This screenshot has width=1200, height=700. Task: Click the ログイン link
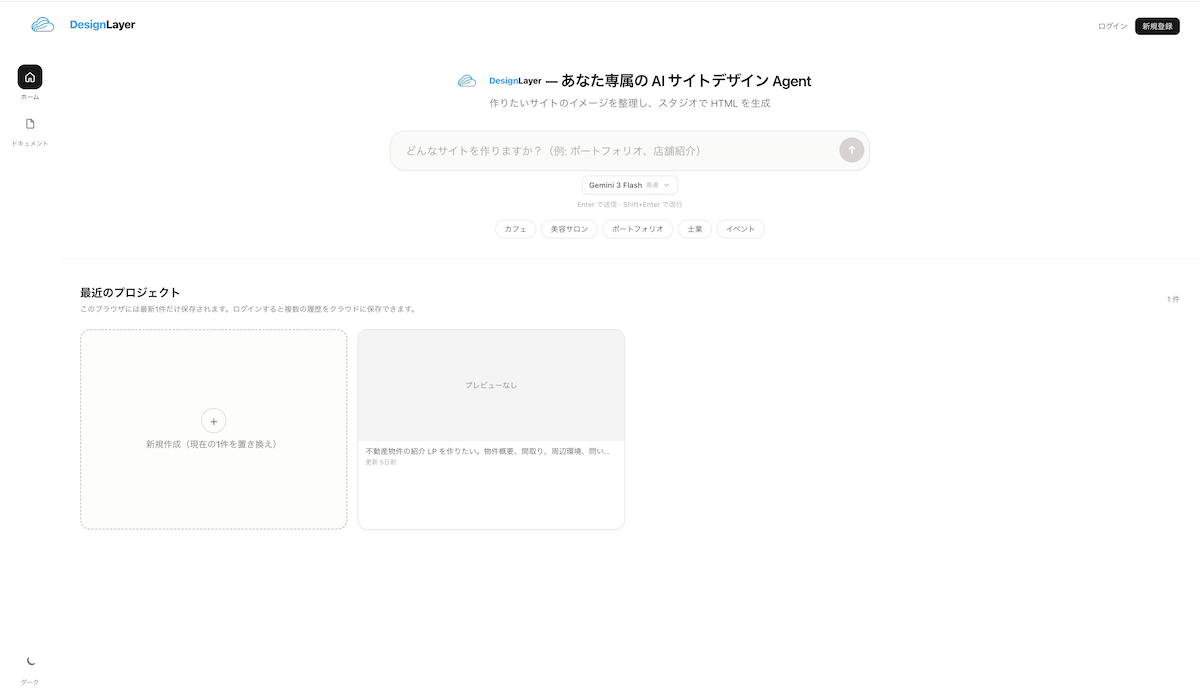[1113, 26]
